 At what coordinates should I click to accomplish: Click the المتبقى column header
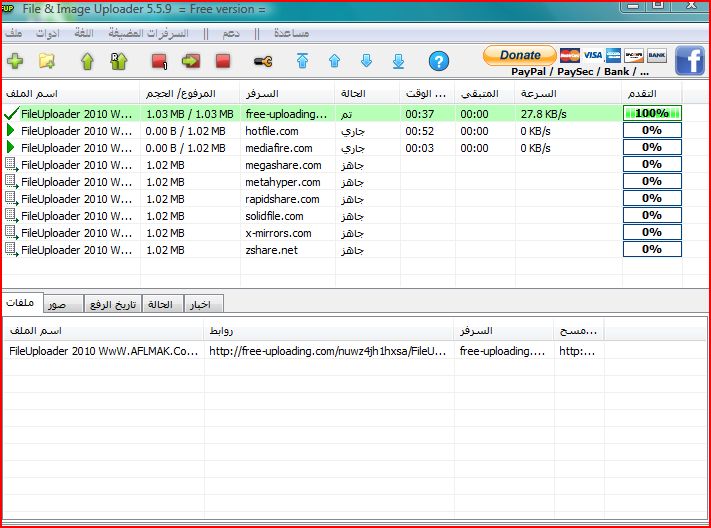[485, 93]
